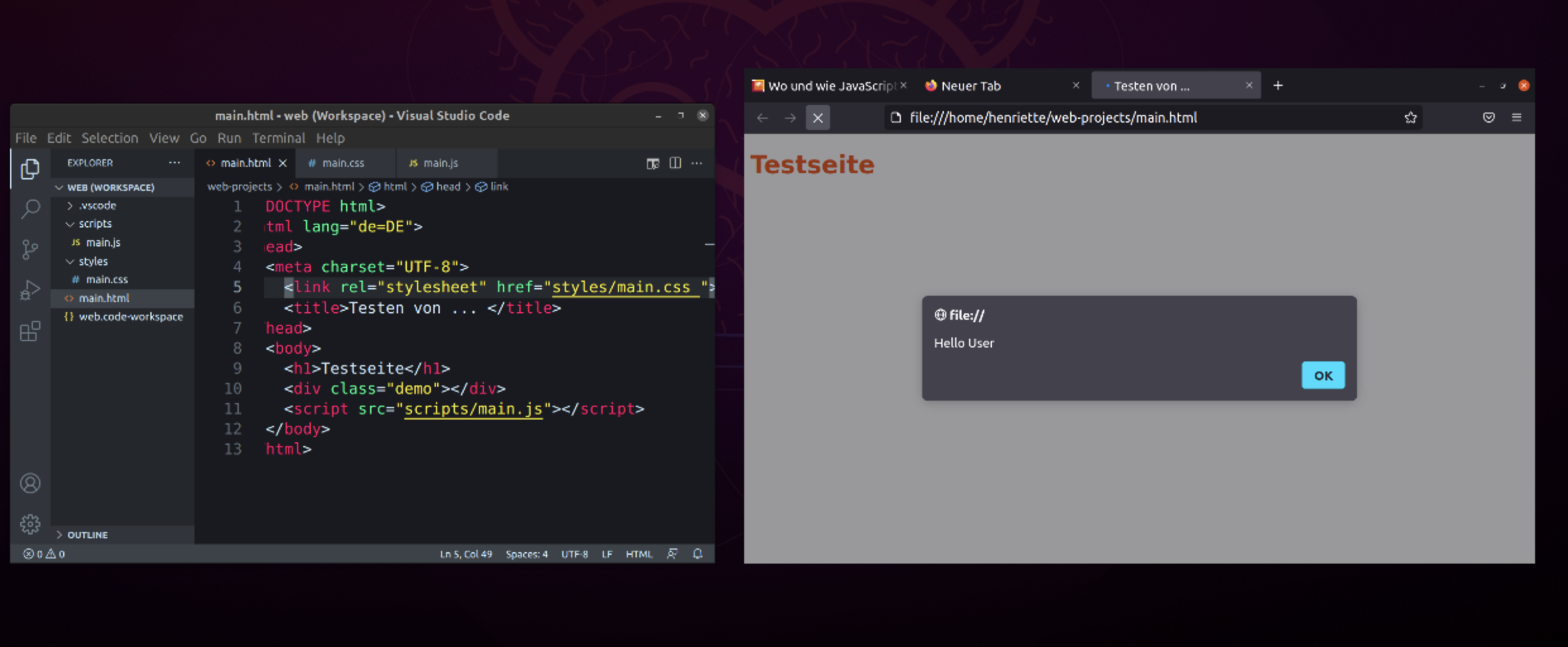Open the File menu in VS Code

click(26, 138)
